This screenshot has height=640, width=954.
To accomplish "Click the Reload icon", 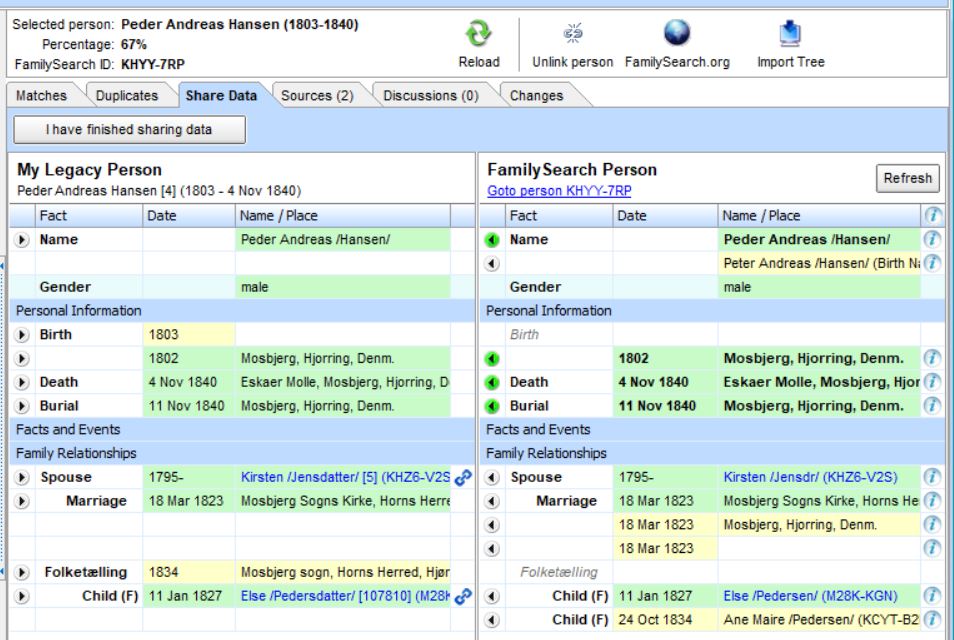I will pos(478,33).
